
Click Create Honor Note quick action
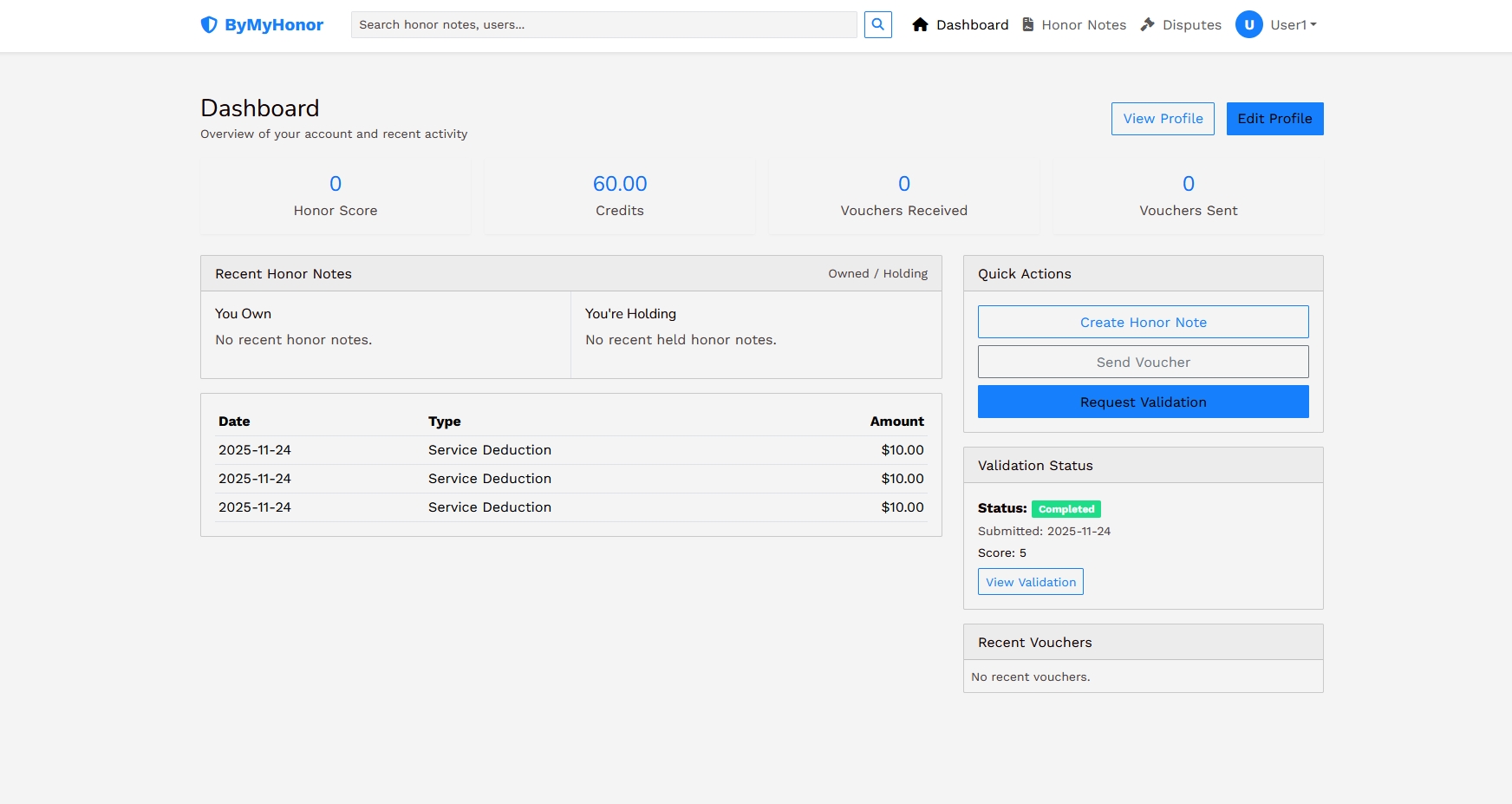click(x=1143, y=322)
